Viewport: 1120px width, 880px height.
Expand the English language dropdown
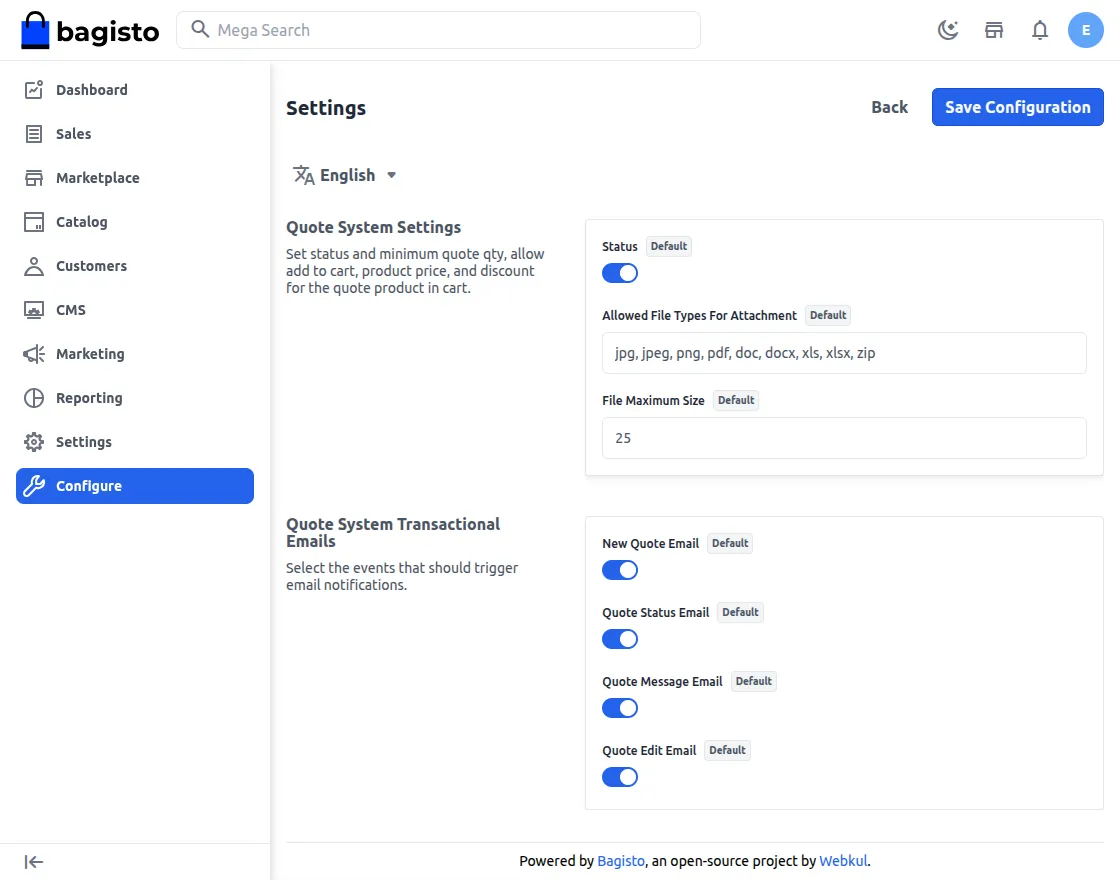(x=345, y=175)
